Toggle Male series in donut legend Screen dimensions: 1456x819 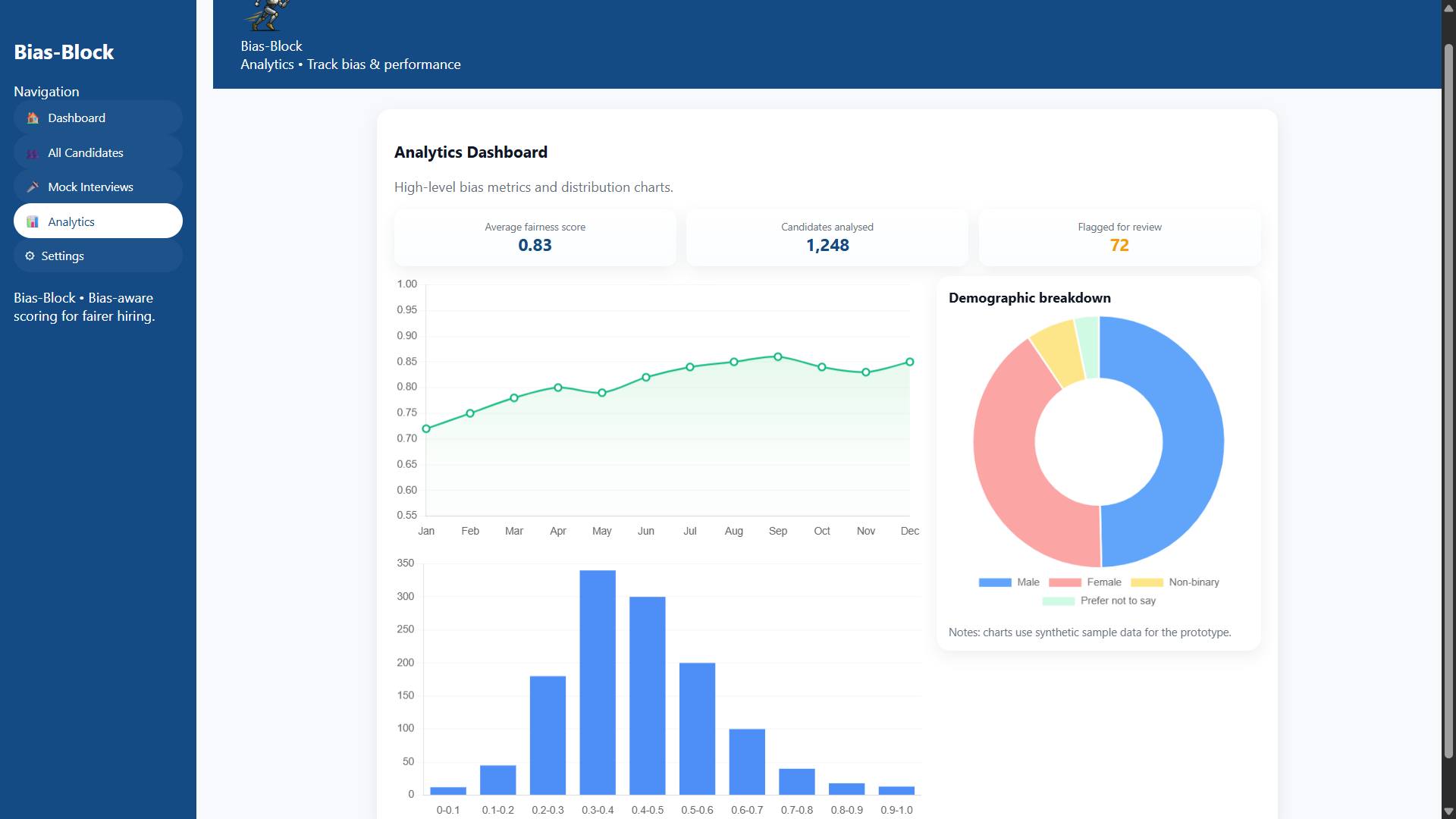click(1009, 582)
